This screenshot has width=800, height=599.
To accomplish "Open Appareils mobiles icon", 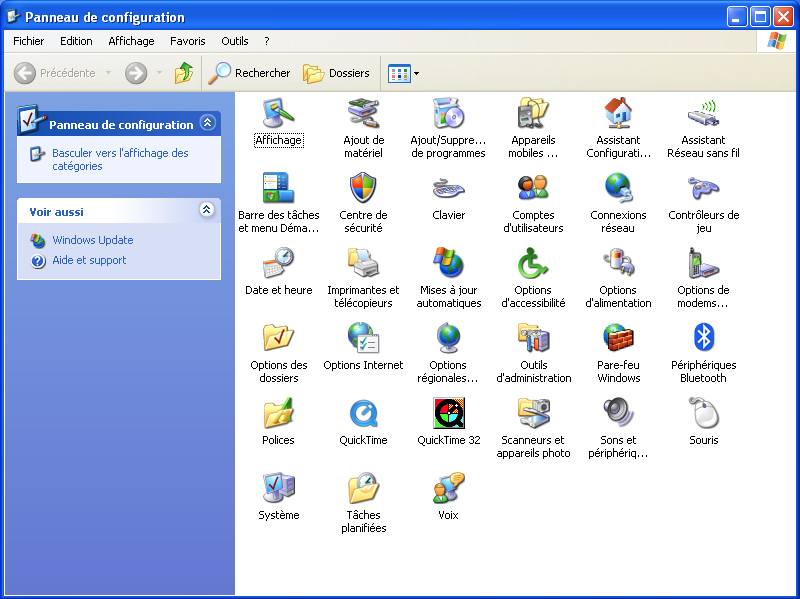I will 533,113.
